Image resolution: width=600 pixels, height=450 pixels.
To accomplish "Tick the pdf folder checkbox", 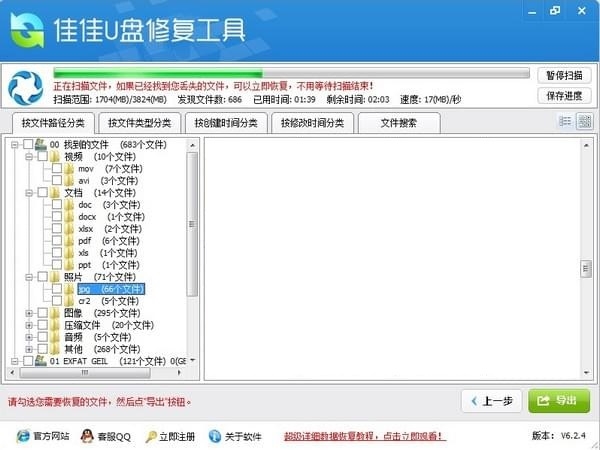I will pyautogui.click(x=57, y=241).
